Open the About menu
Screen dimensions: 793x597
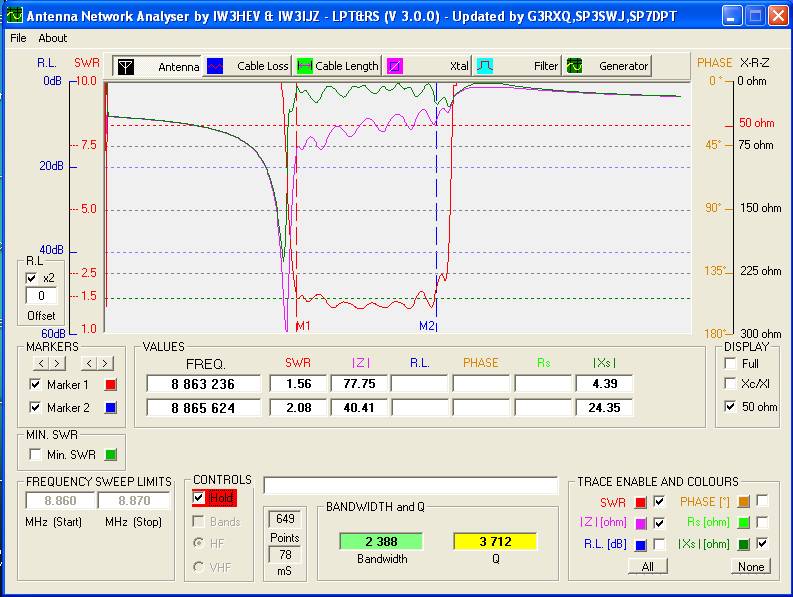click(x=53, y=38)
